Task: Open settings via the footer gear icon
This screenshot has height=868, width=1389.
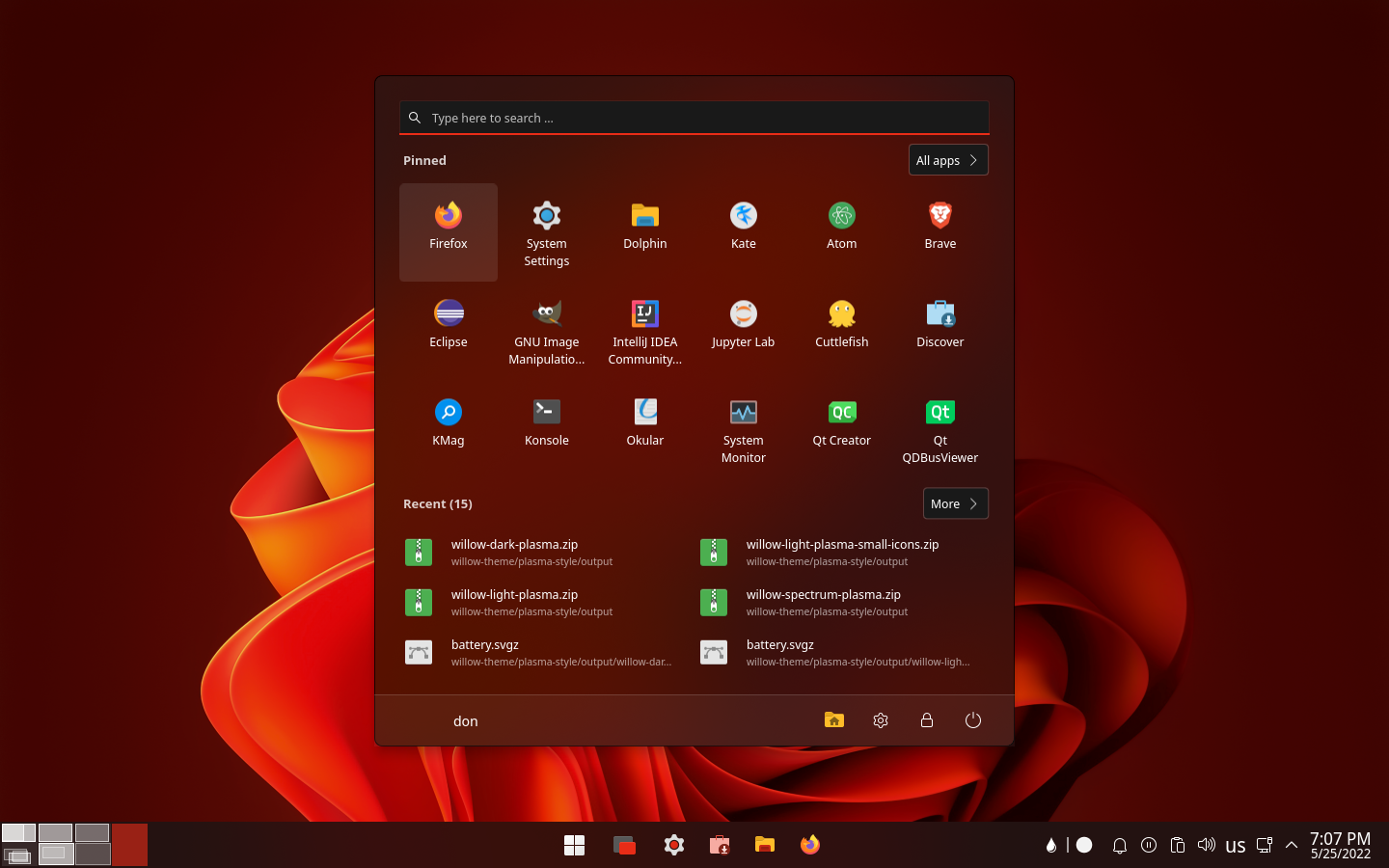Action: pos(881,720)
